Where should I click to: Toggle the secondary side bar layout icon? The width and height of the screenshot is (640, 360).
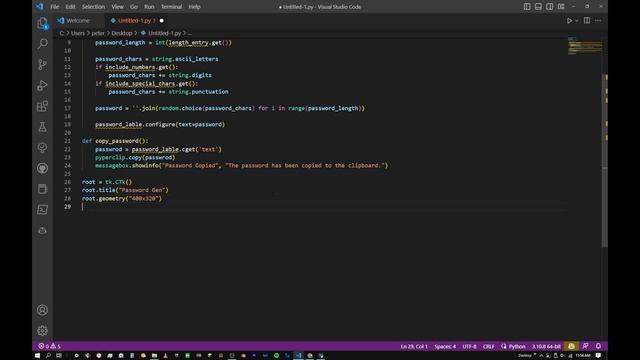coord(550,7)
